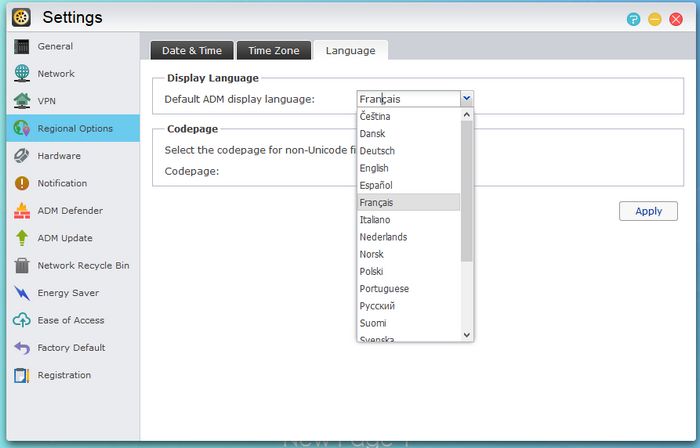Open the Network Recycle Bin icon
This screenshot has width=700, height=448.
coord(21,266)
